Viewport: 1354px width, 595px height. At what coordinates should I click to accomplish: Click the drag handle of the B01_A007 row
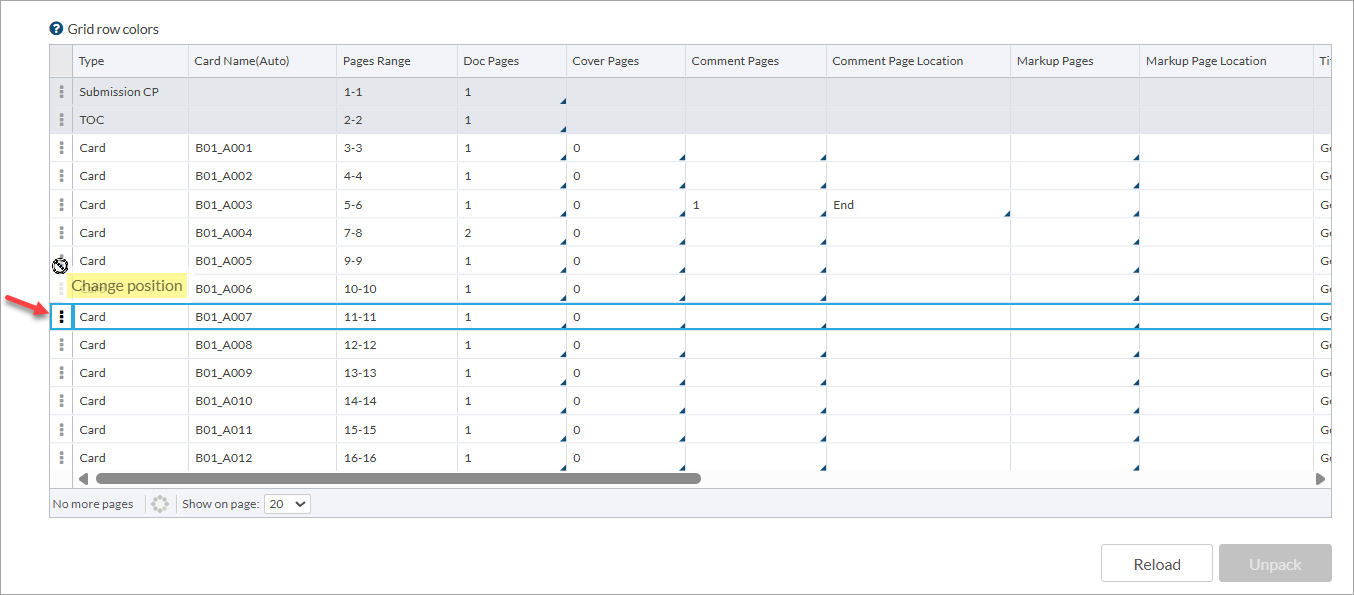click(x=62, y=317)
